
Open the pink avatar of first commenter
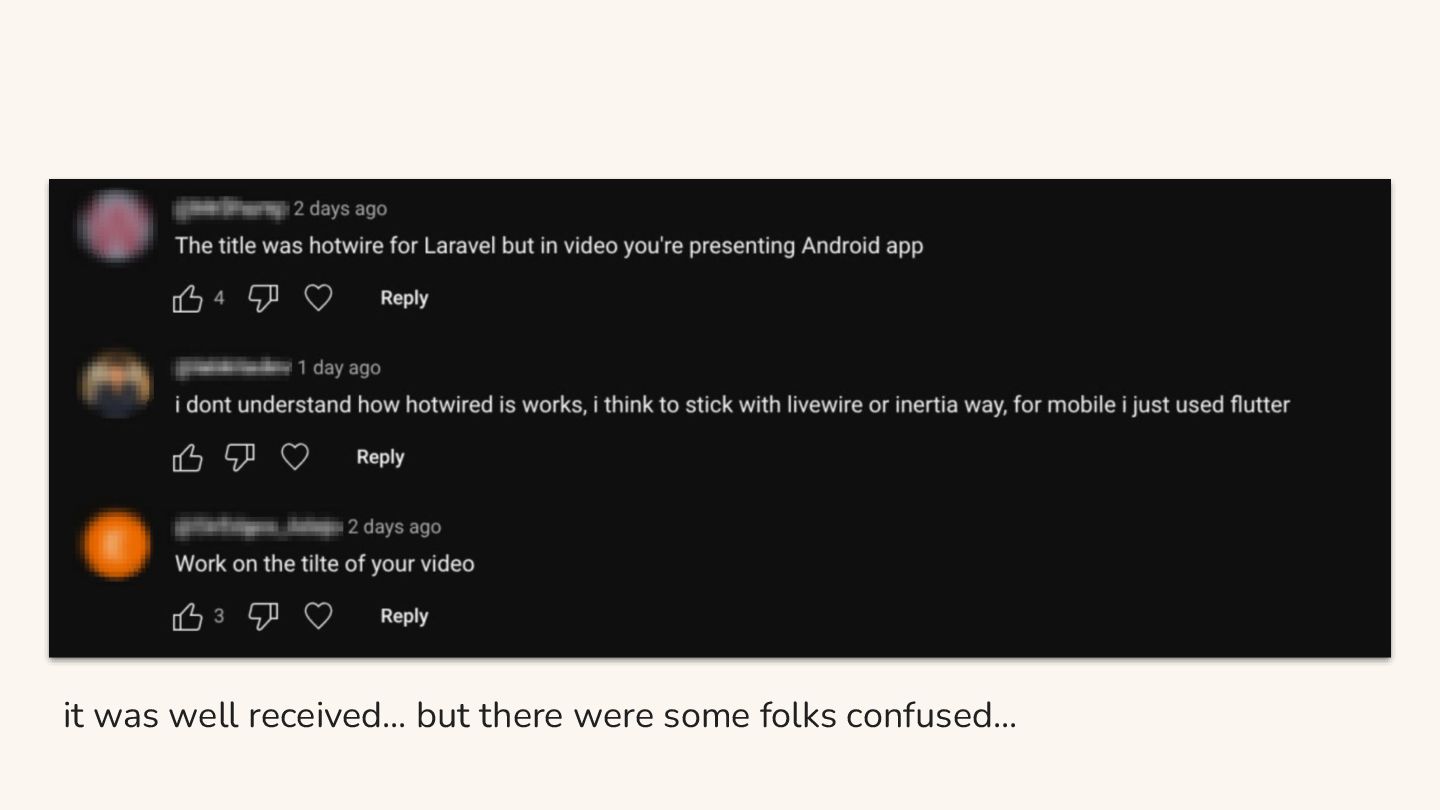pos(116,226)
